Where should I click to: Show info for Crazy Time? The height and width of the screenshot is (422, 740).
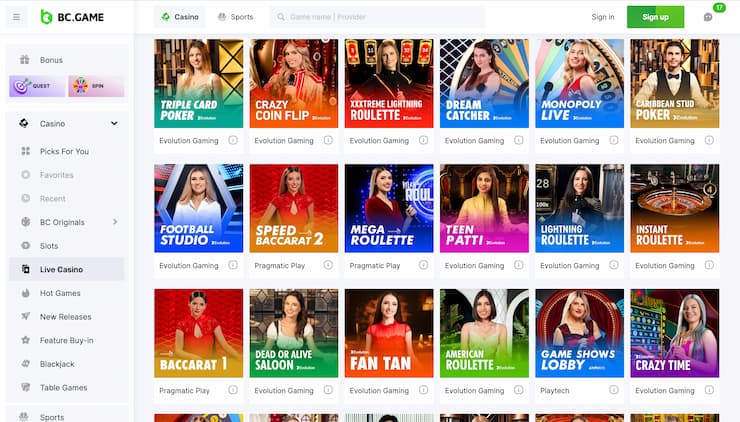(709, 390)
